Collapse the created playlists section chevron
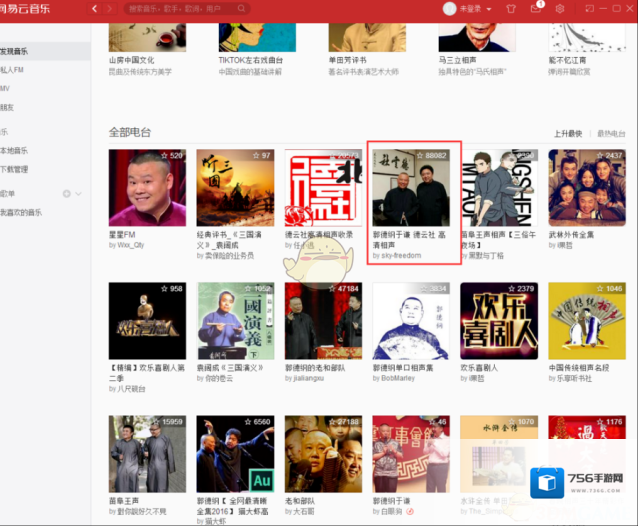The width and height of the screenshot is (638, 526). [x=80, y=193]
